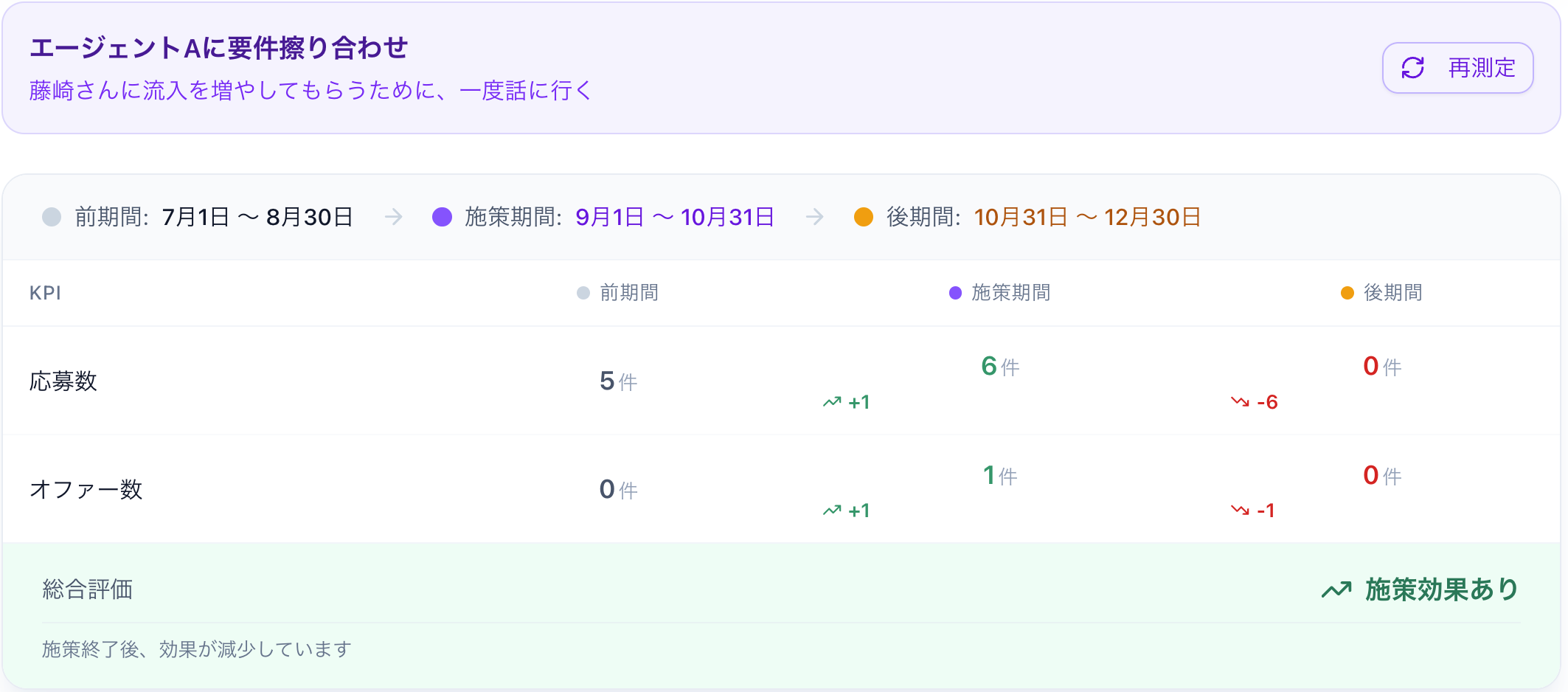This screenshot has height=692, width=1568.
Task: Click the KPI column header
Action: [45, 293]
